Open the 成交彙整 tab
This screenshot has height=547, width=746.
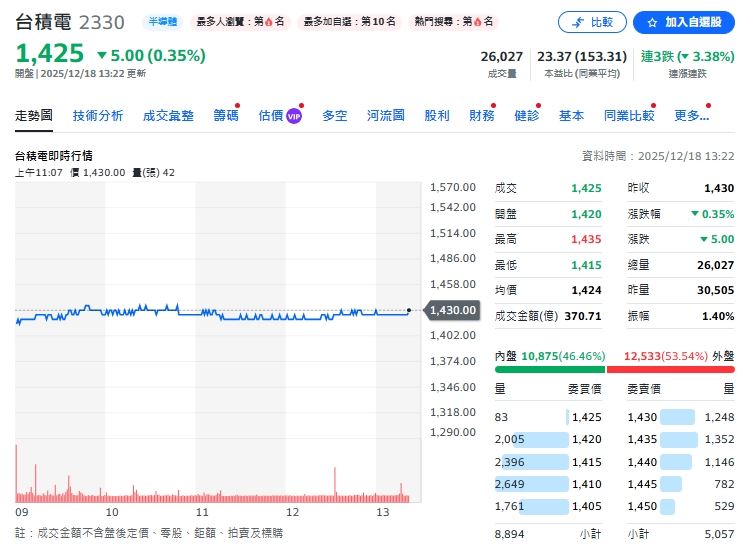click(x=168, y=116)
